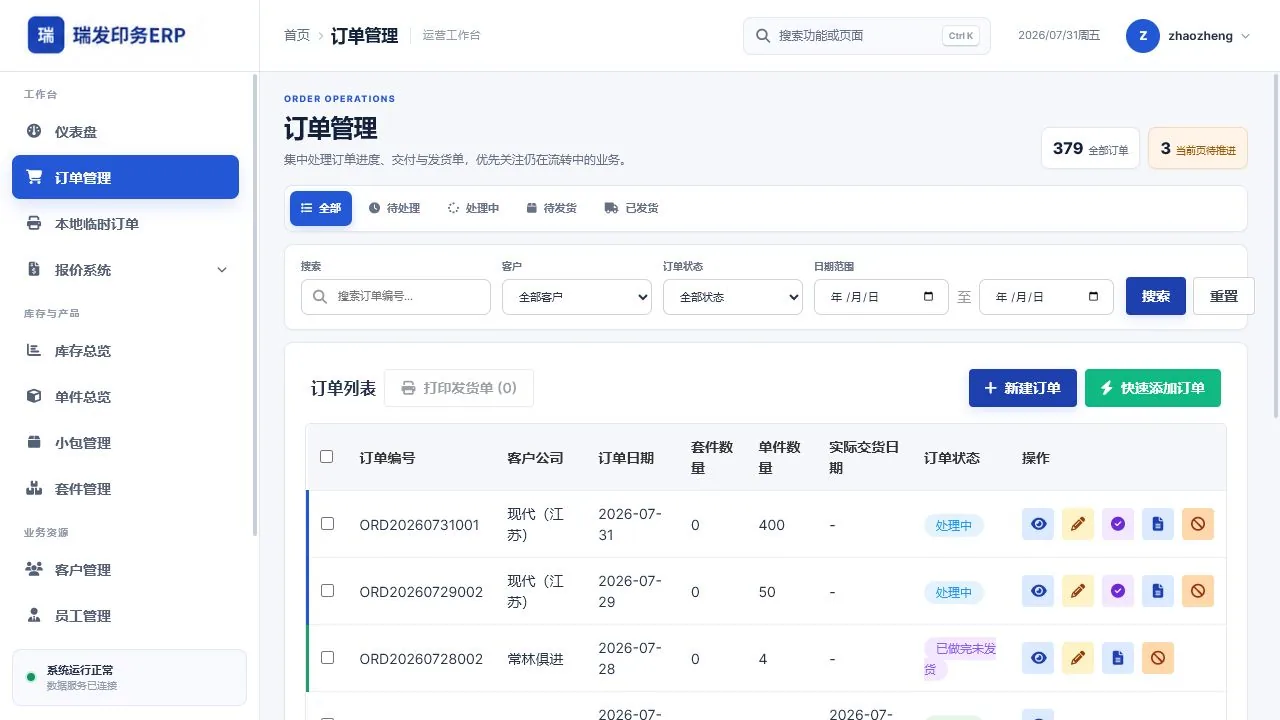Select 订单管理 in the sidebar menu
This screenshot has width=1280, height=720.
(x=125, y=178)
